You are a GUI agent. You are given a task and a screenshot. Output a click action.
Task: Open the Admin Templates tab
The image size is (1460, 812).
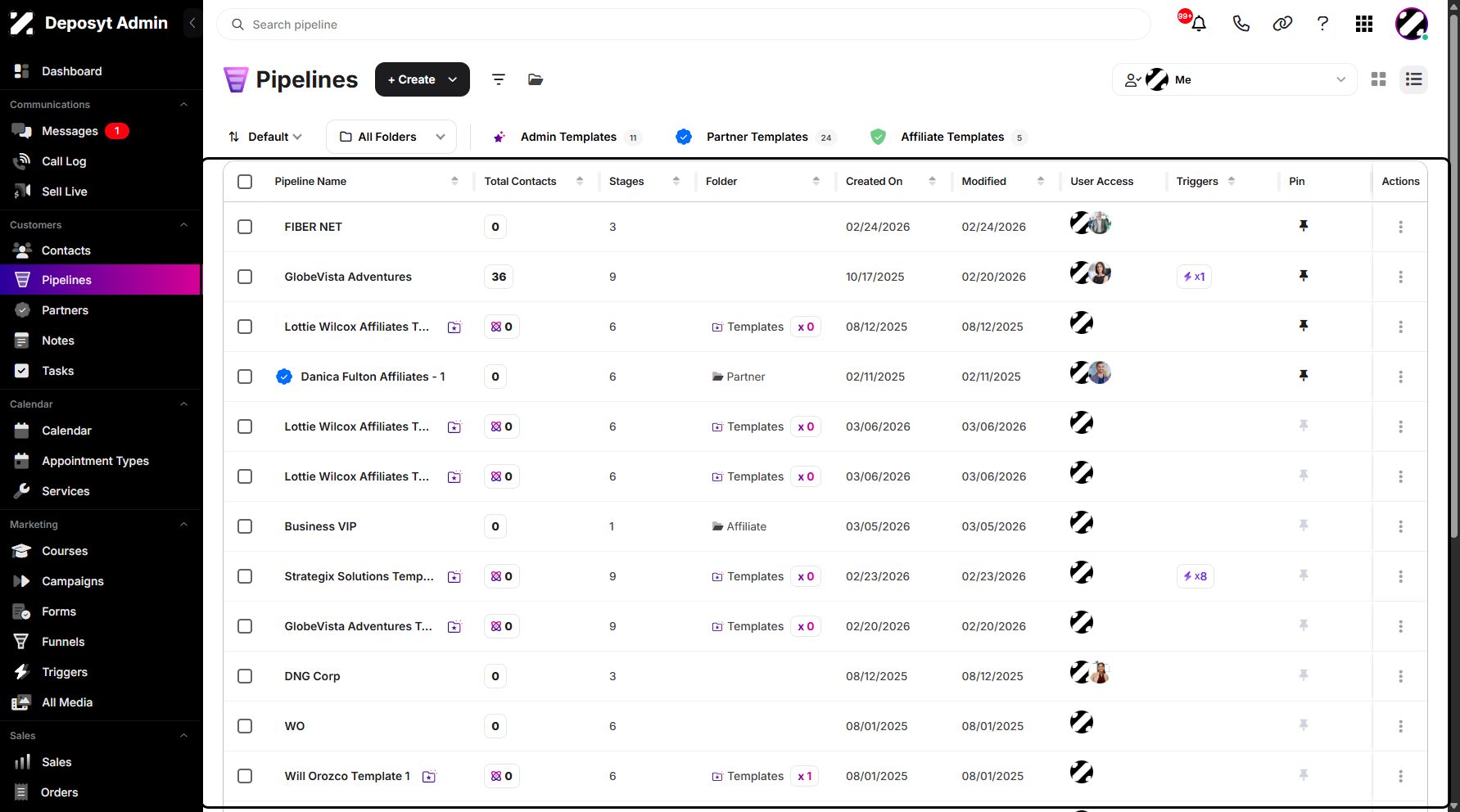point(567,137)
